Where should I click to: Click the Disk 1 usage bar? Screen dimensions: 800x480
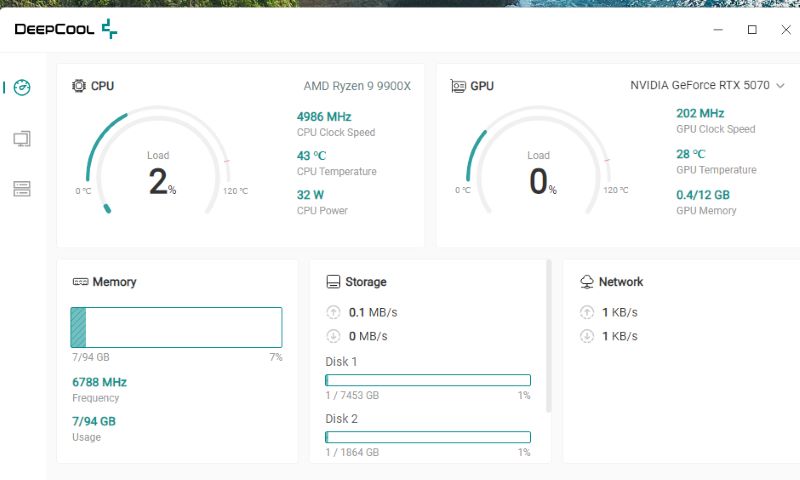coord(427,380)
